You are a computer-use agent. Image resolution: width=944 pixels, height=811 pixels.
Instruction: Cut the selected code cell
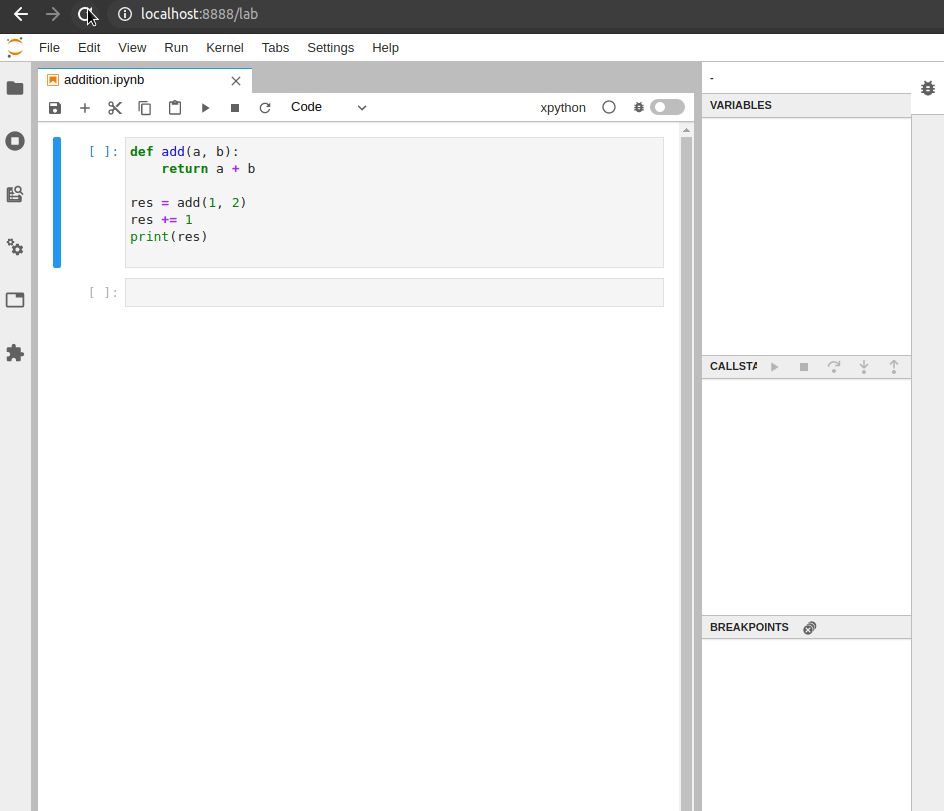click(x=115, y=107)
